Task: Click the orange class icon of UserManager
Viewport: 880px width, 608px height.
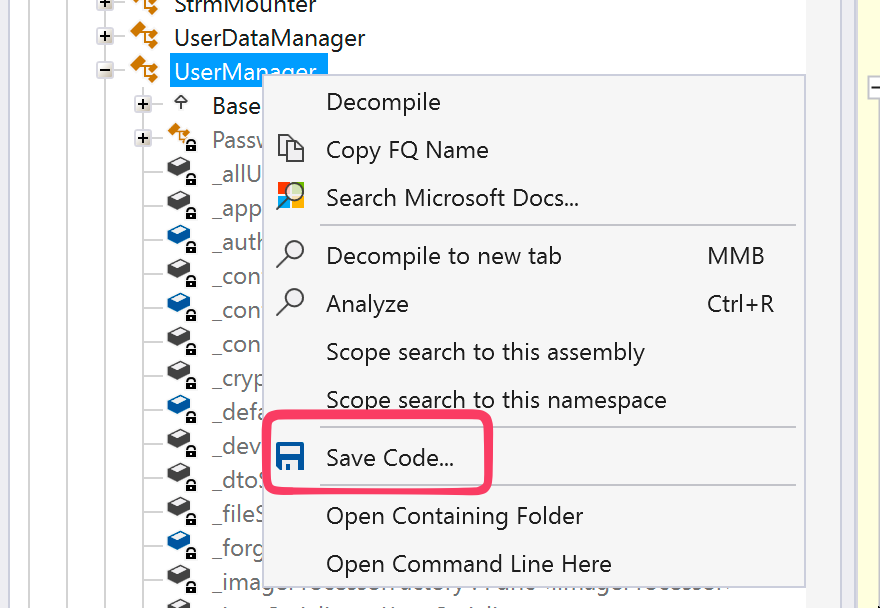Action: [x=146, y=70]
